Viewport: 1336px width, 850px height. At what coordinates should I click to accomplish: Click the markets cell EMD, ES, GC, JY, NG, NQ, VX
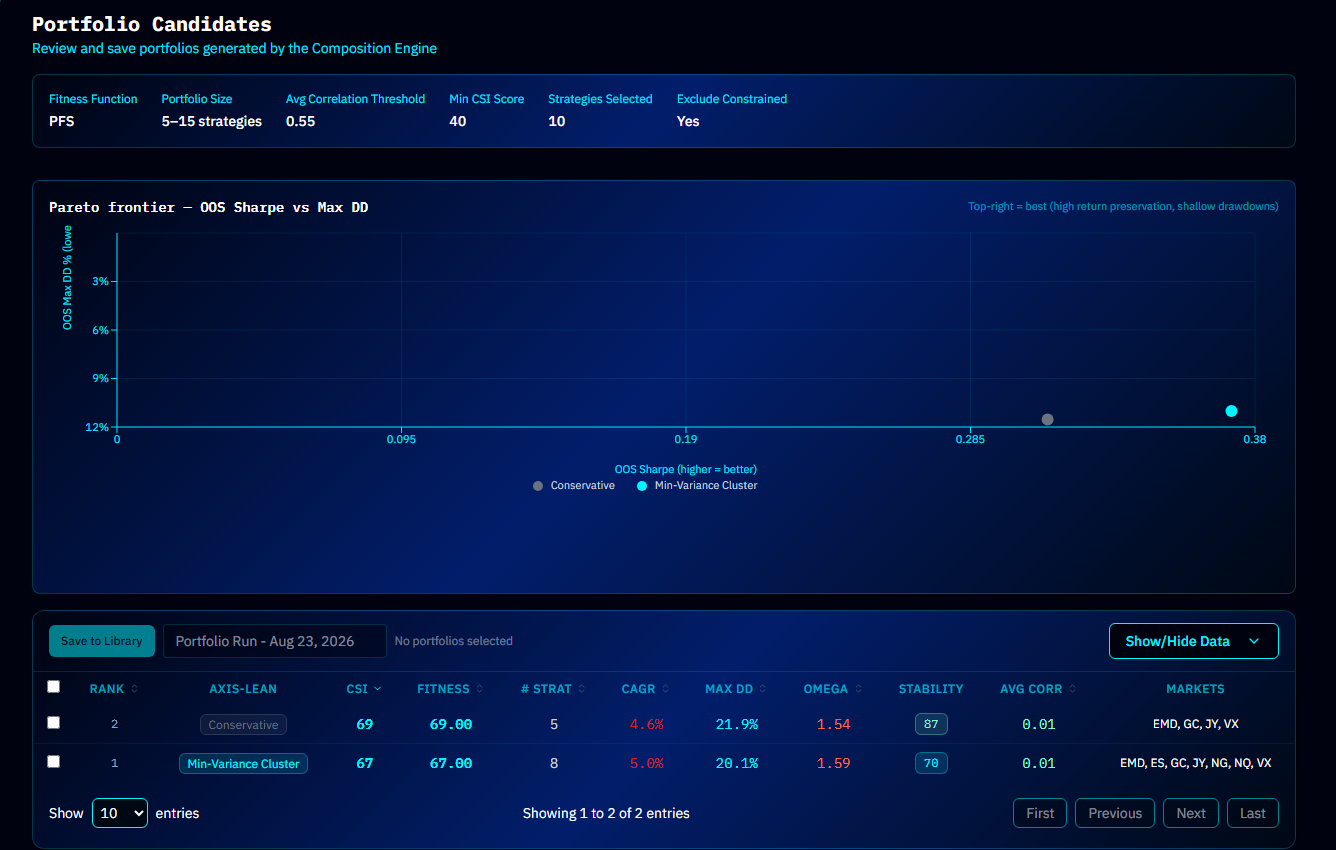[x=1195, y=763]
